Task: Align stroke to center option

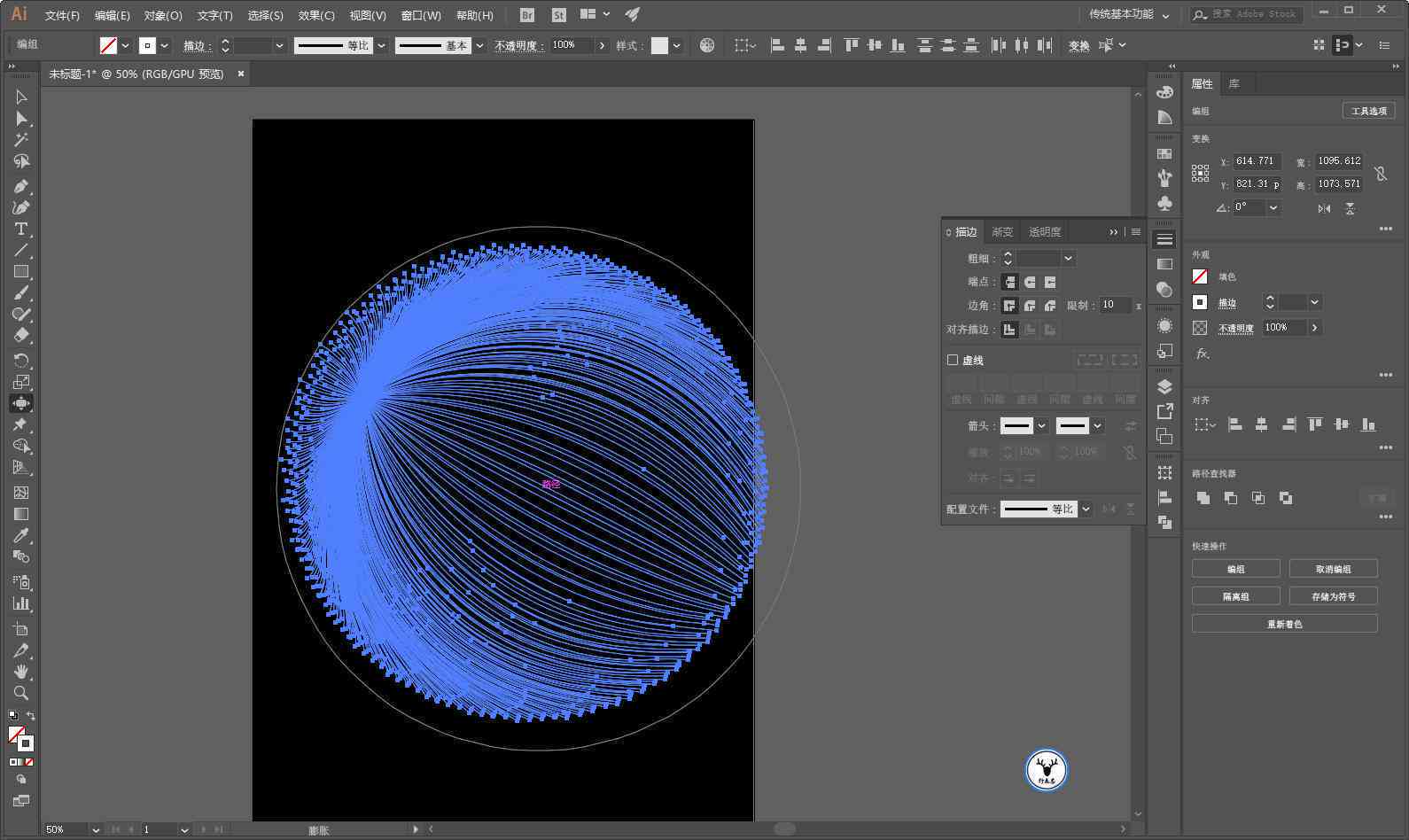Action: (1009, 330)
